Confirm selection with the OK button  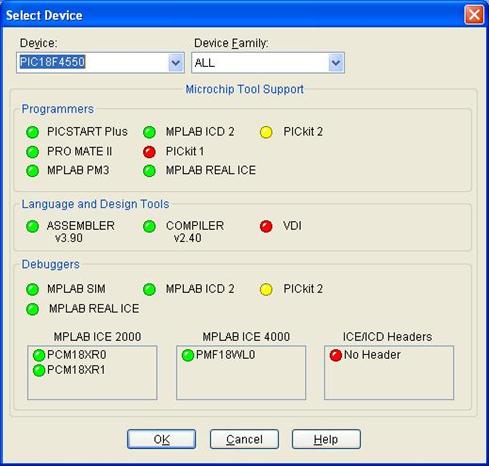point(161,439)
